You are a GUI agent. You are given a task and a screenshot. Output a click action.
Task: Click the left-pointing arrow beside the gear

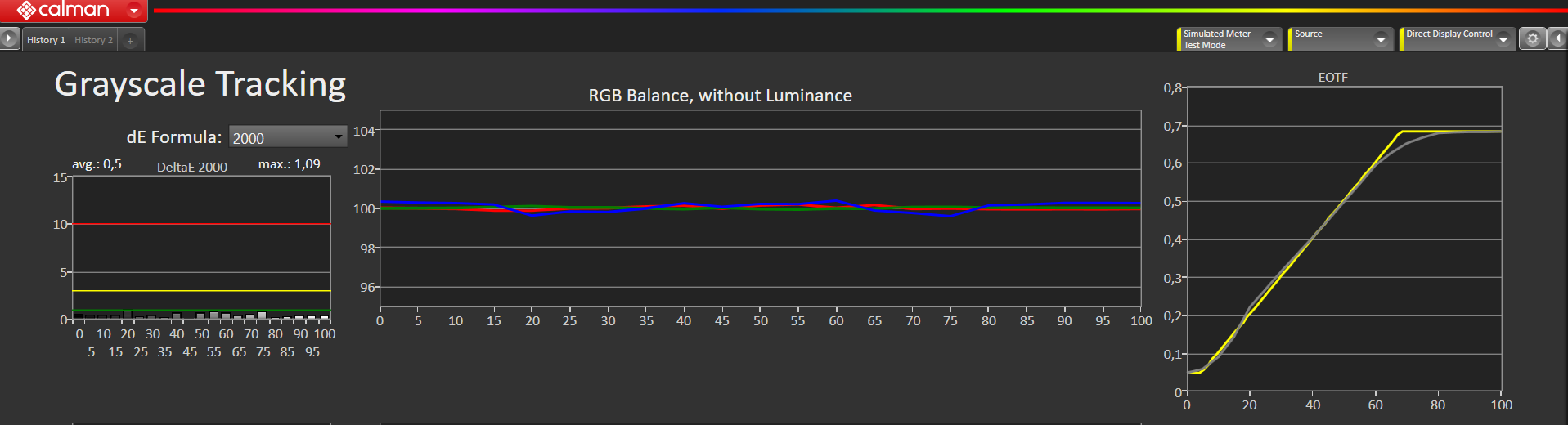pyautogui.click(x=1557, y=38)
